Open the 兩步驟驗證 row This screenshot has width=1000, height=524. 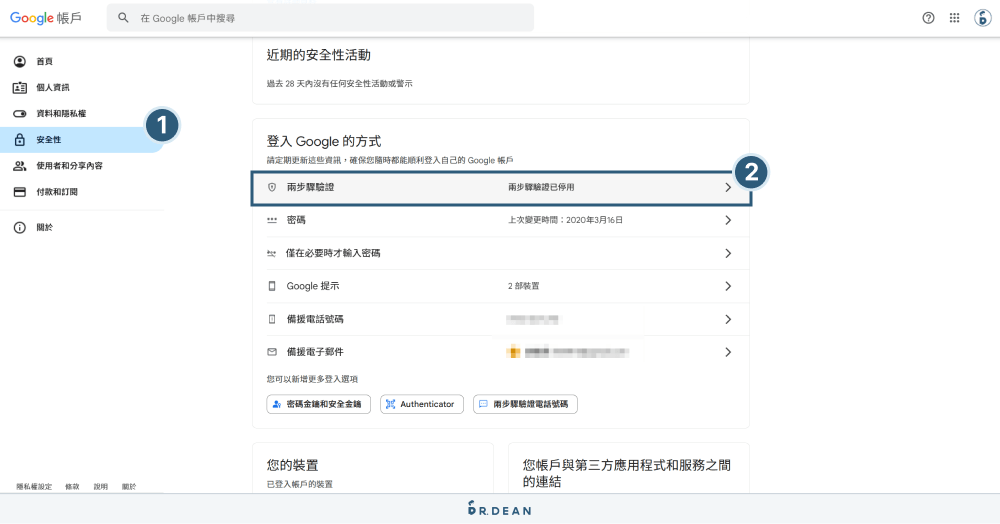pyautogui.click(x=501, y=187)
